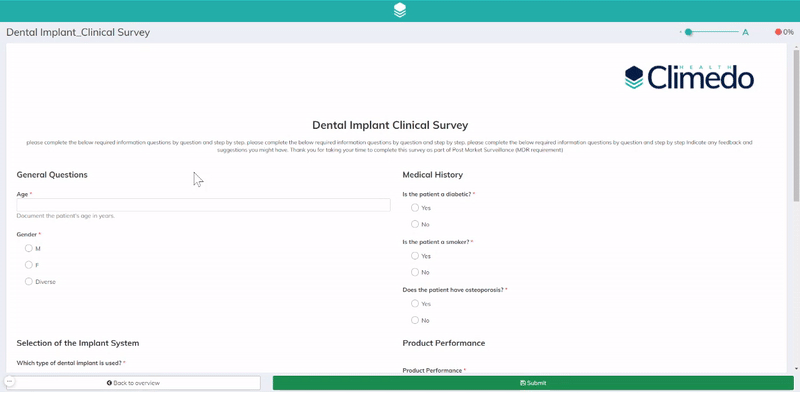Choose No for patient smoker
This screenshot has height=393, width=800.
tap(415, 272)
